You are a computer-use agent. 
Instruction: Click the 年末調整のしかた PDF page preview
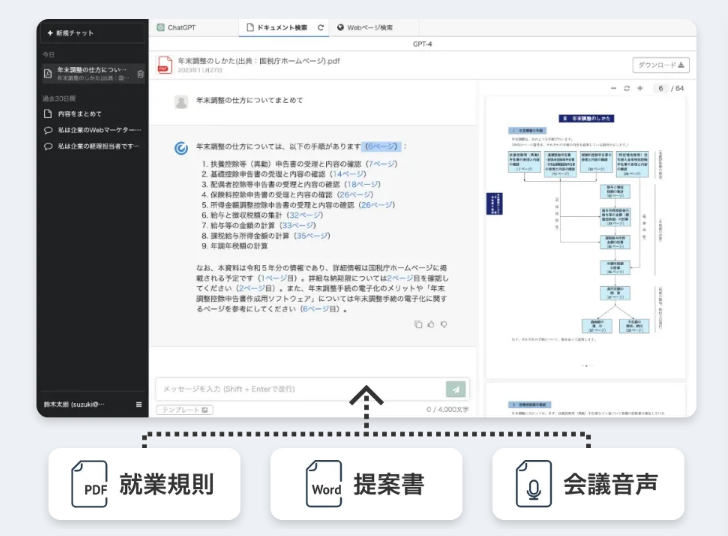coord(585,237)
